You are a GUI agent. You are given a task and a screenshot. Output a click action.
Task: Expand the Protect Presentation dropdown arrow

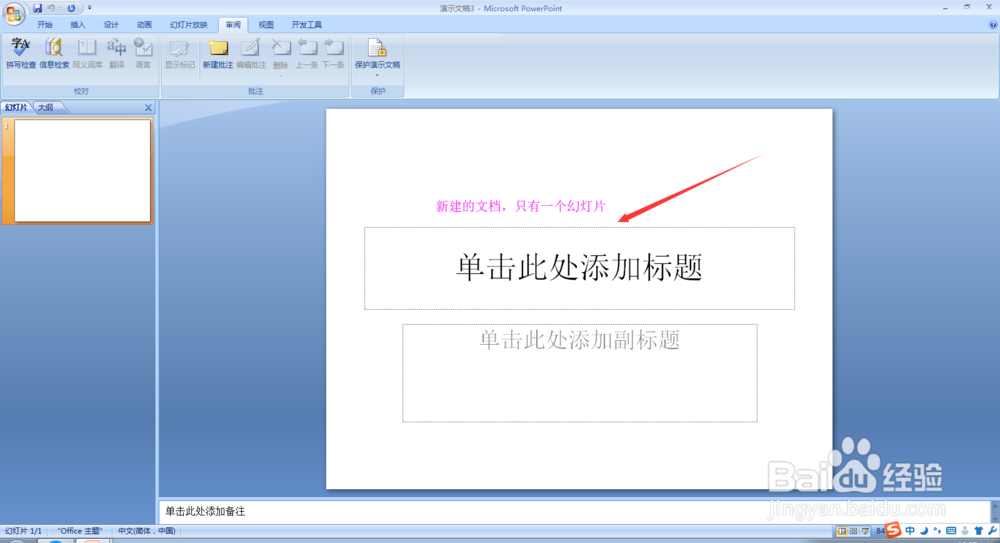377,75
